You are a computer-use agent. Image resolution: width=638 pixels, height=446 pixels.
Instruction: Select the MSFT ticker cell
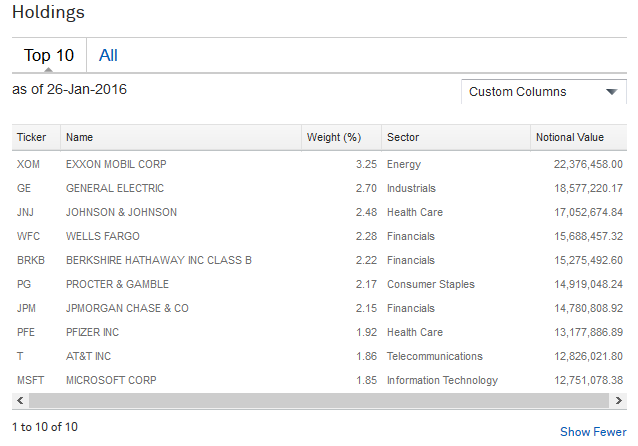click(x=30, y=380)
